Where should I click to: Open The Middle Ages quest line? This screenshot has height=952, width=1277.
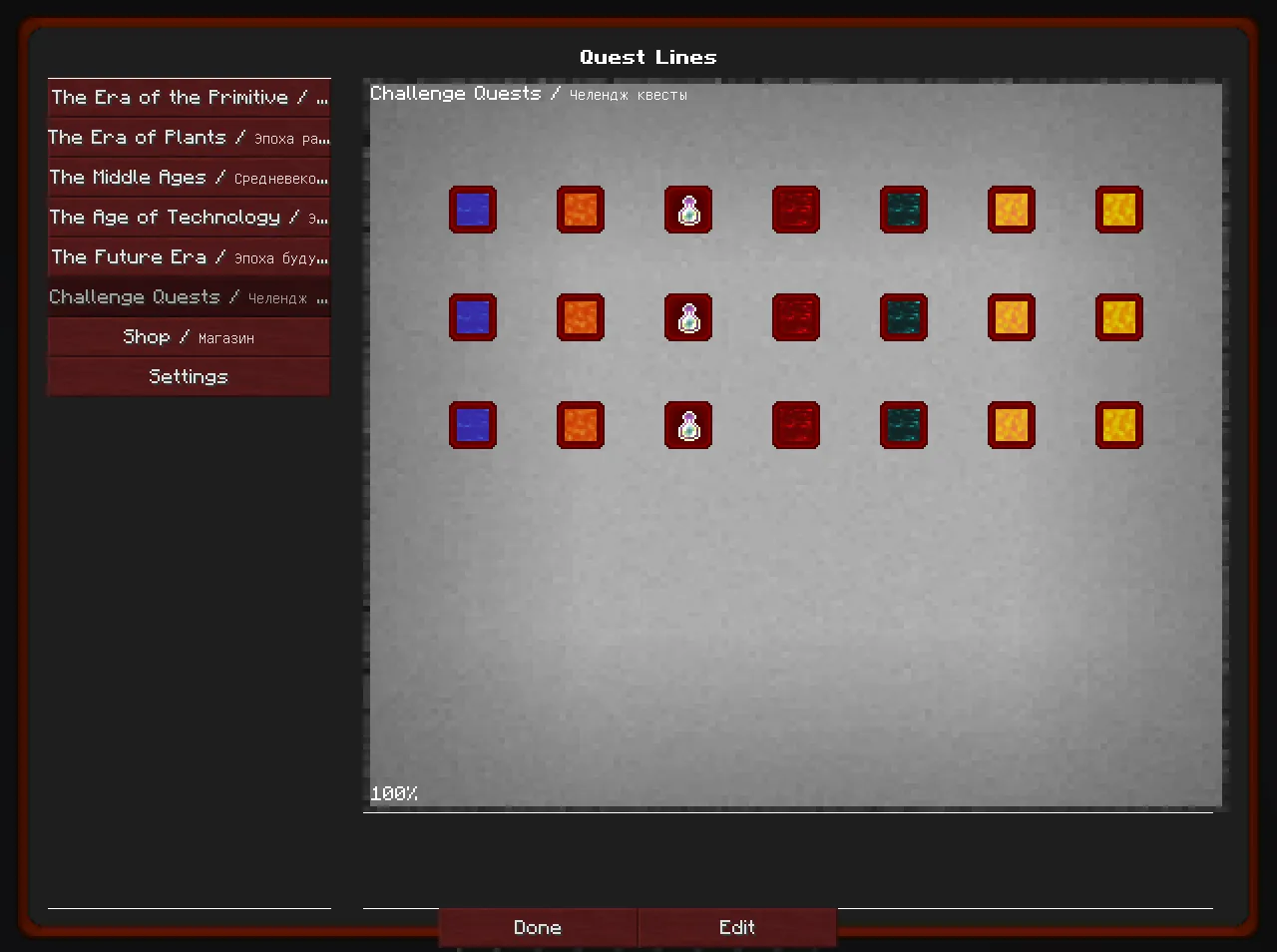pyautogui.click(x=190, y=178)
